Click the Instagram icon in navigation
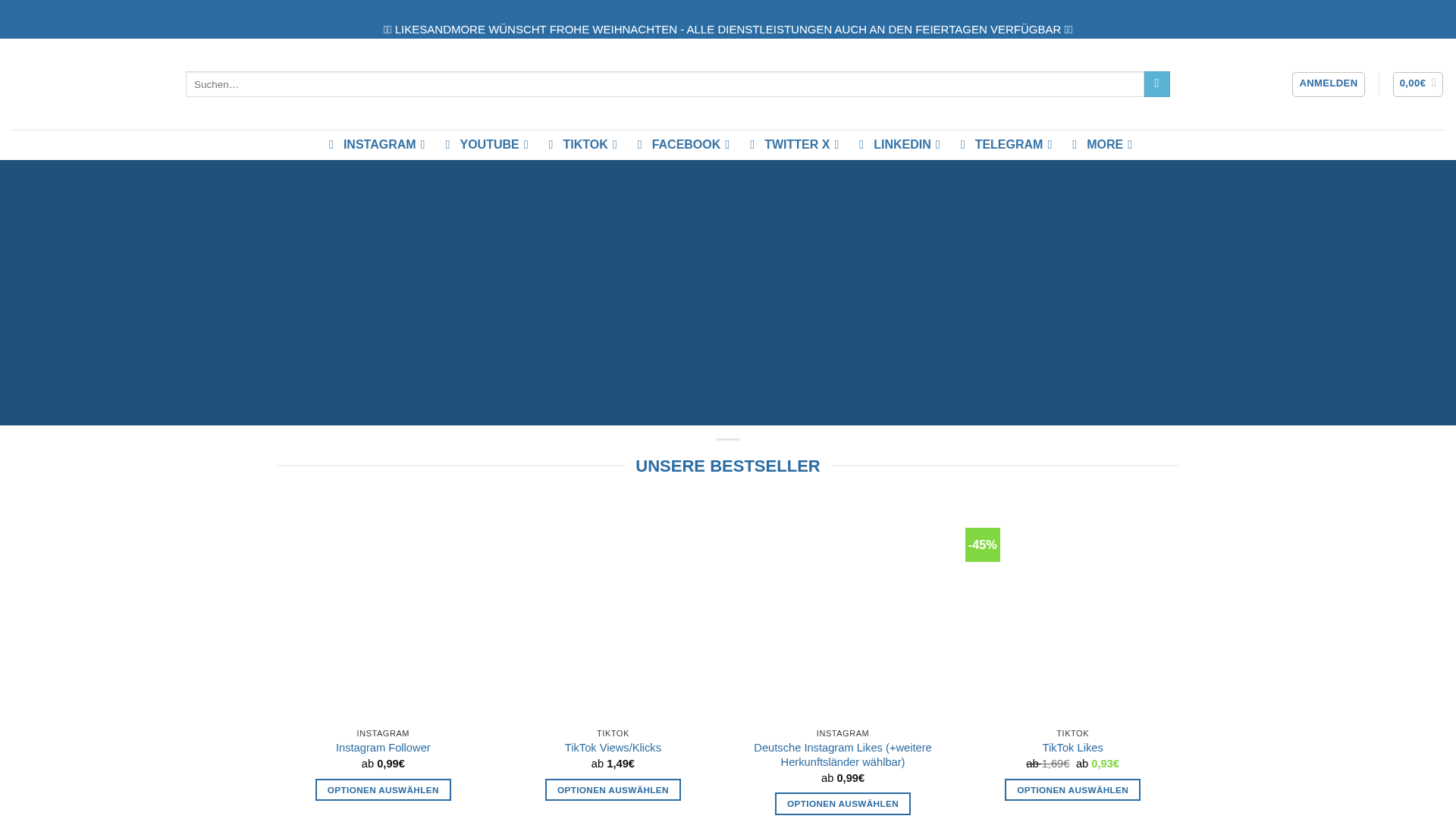1456x819 pixels. [331, 145]
